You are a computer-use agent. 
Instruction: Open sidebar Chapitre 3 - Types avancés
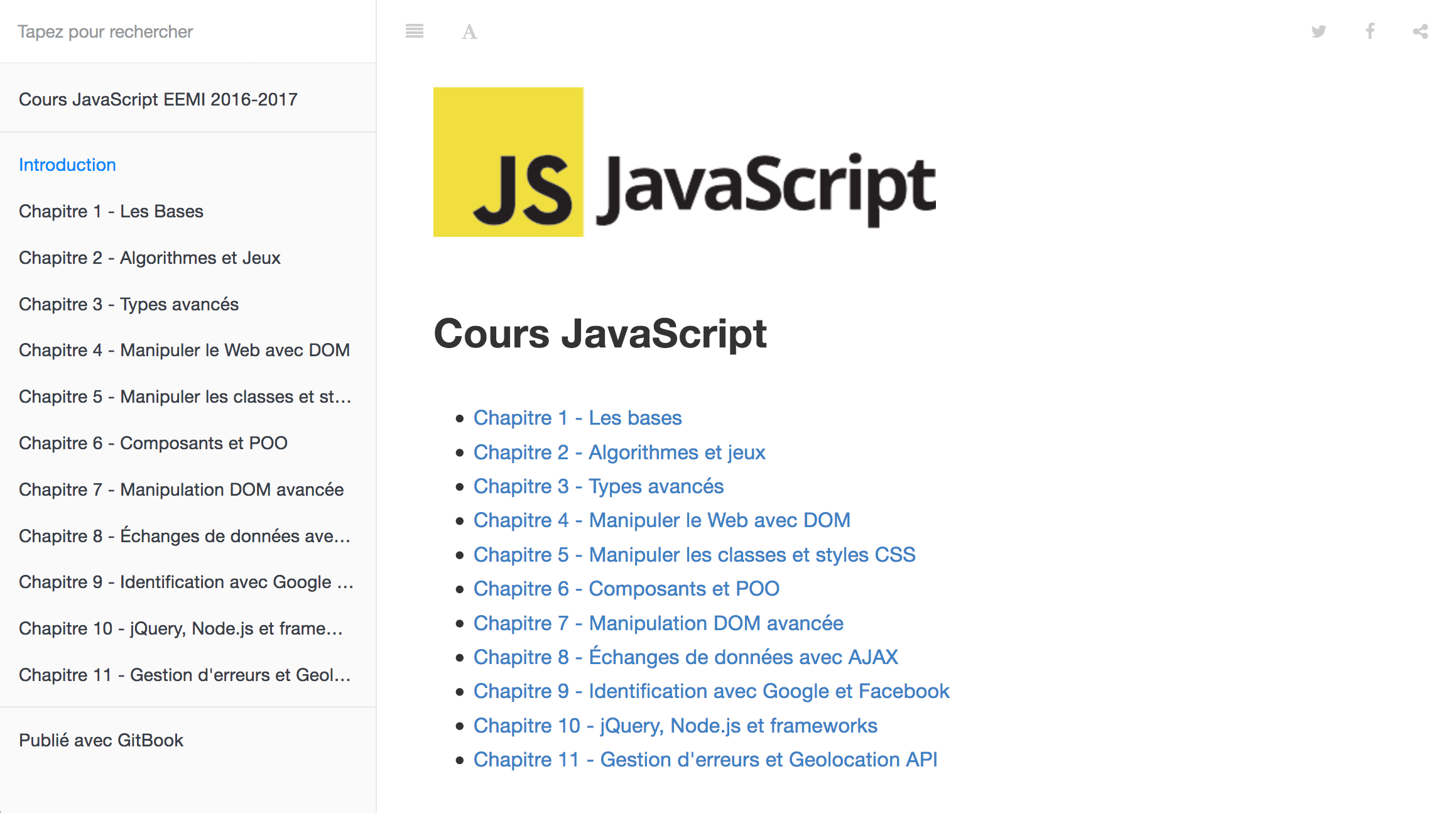pos(129,304)
